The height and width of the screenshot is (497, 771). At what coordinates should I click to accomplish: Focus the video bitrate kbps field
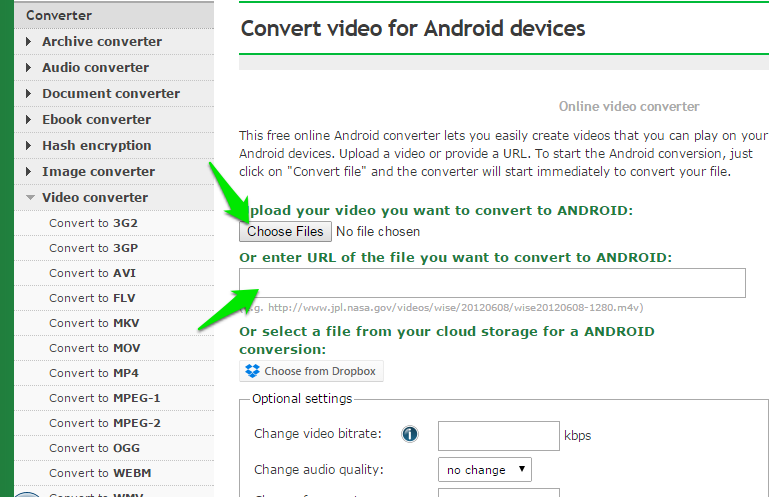(x=499, y=436)
